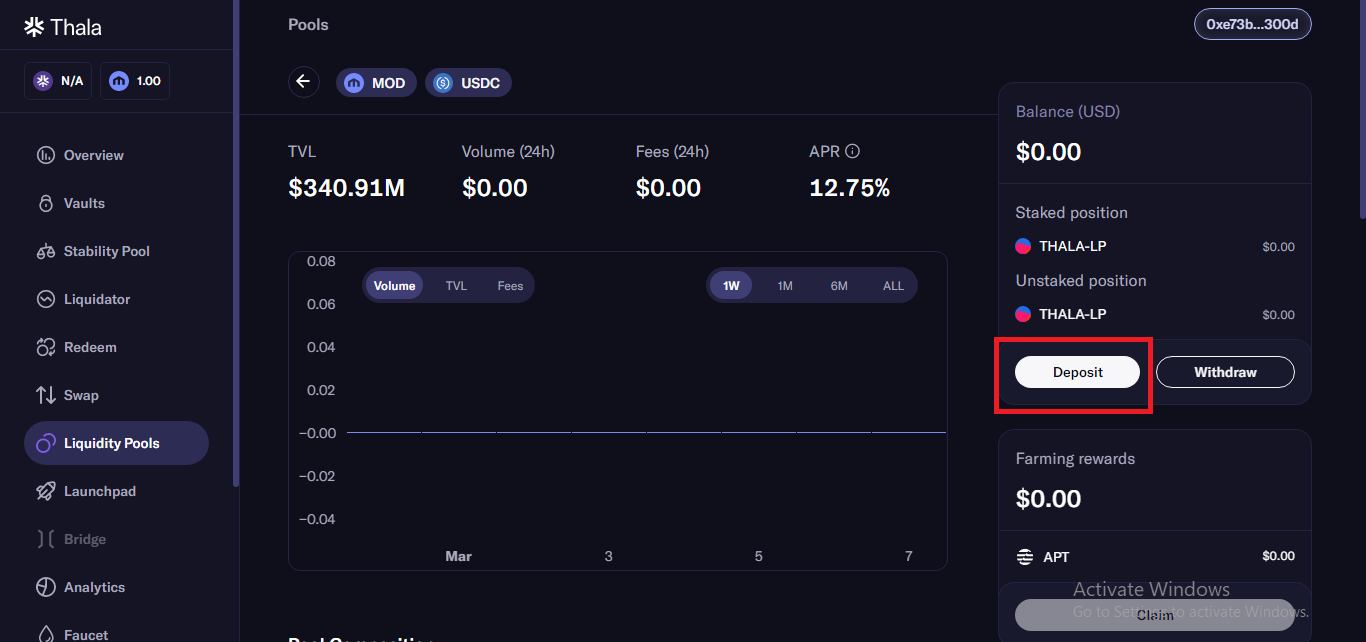1366x642 pixels.
Task: Click the Launchpad rocket icon
Action: [x=45, y=491]
